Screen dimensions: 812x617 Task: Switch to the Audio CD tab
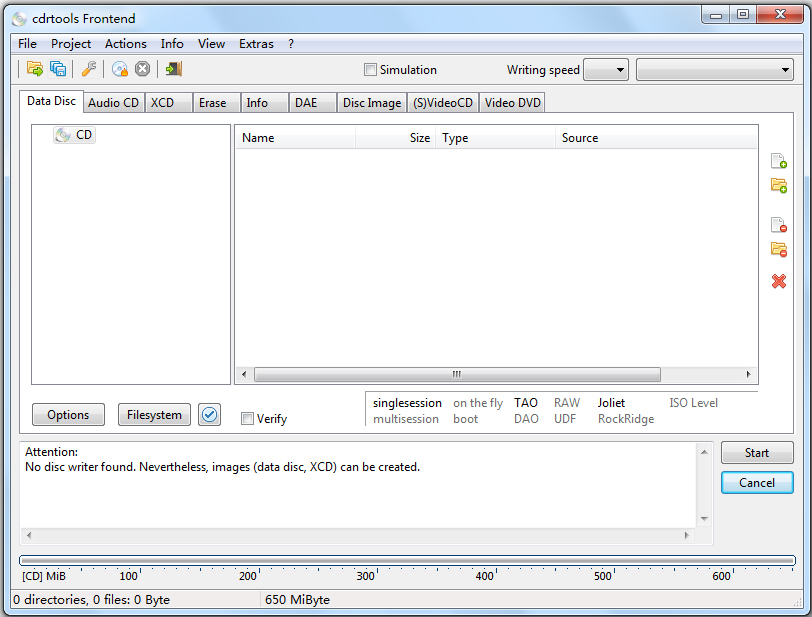tap(113, 103)
